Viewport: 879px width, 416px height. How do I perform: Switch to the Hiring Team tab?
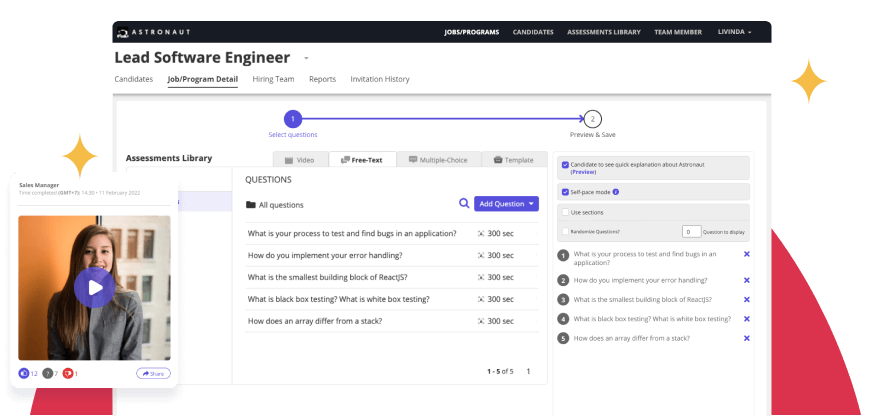pos(273,79)
